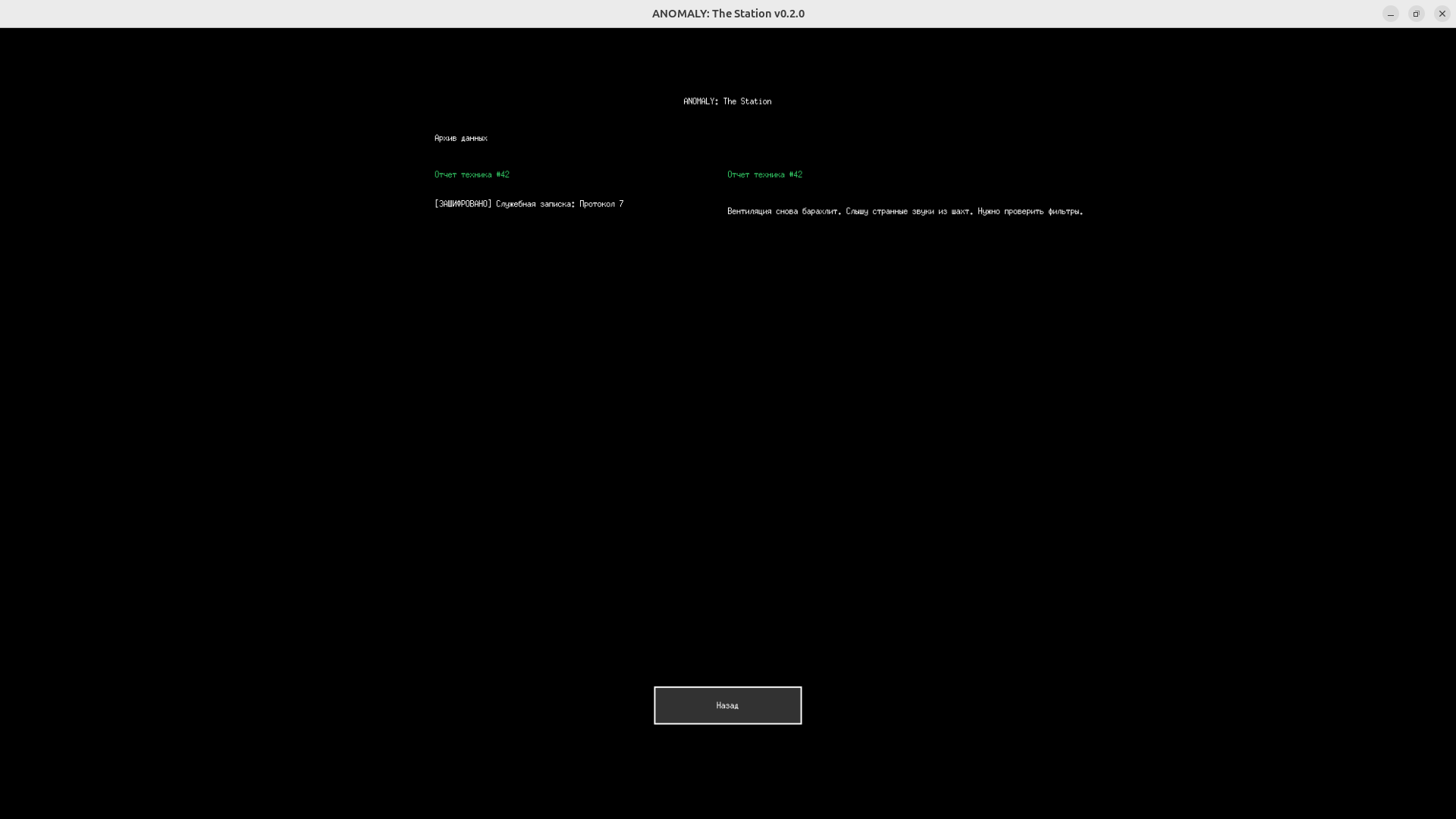Click the word Вентиляция in the report text
This screenshot has width=1456, height=819.
click(x=748, y=212)
